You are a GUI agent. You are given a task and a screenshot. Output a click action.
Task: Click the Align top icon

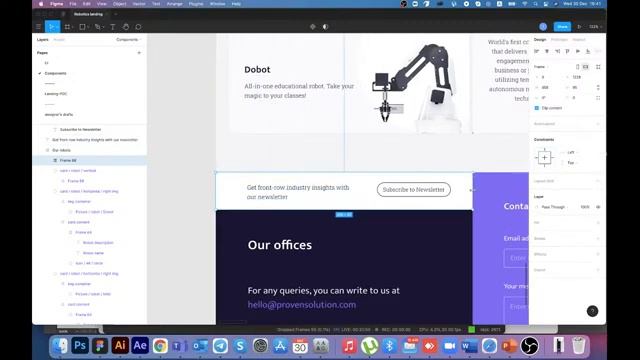567,51
